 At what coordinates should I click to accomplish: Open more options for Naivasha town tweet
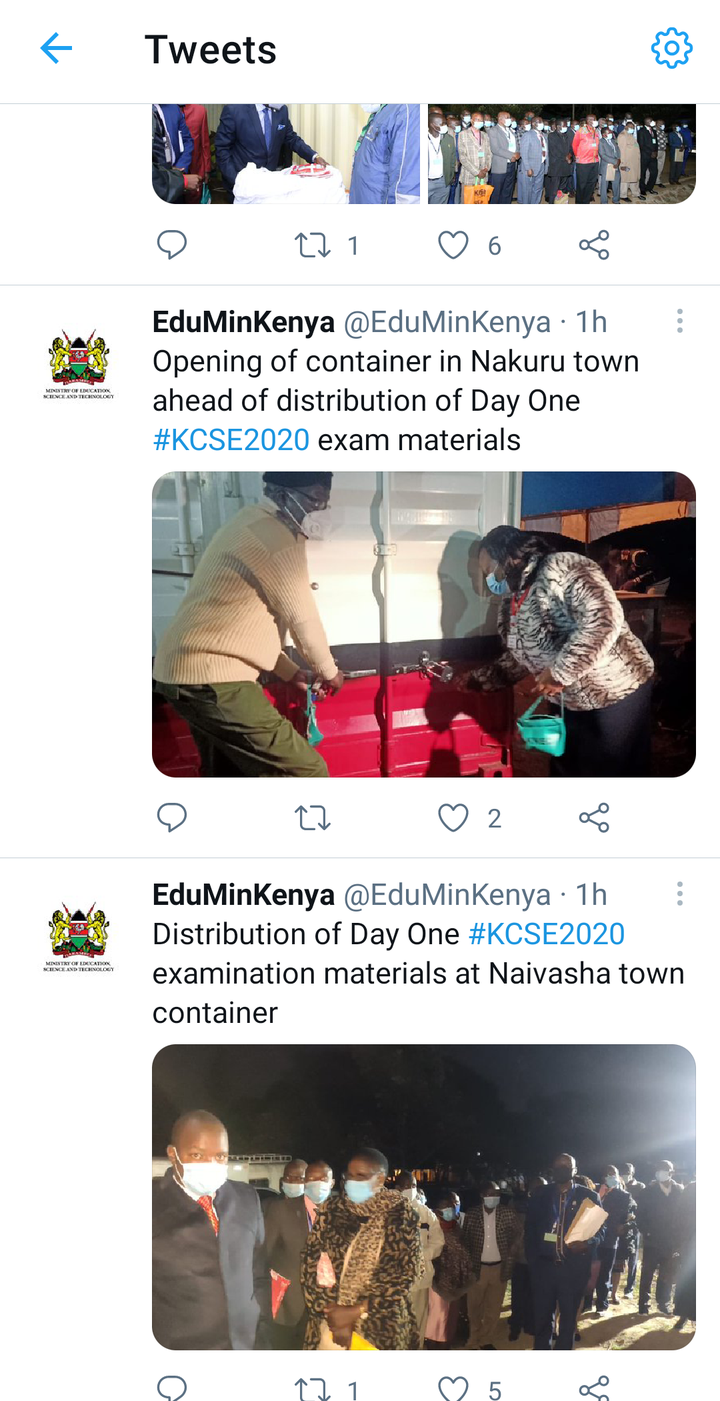point(680,894)
